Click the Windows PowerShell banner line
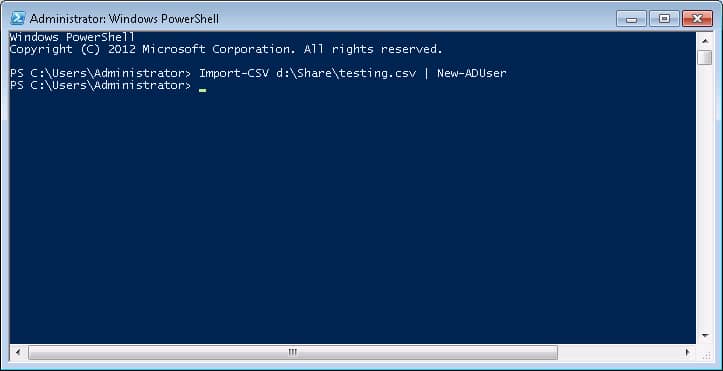The width and height of the screenshot is (723, 371). 72,37
